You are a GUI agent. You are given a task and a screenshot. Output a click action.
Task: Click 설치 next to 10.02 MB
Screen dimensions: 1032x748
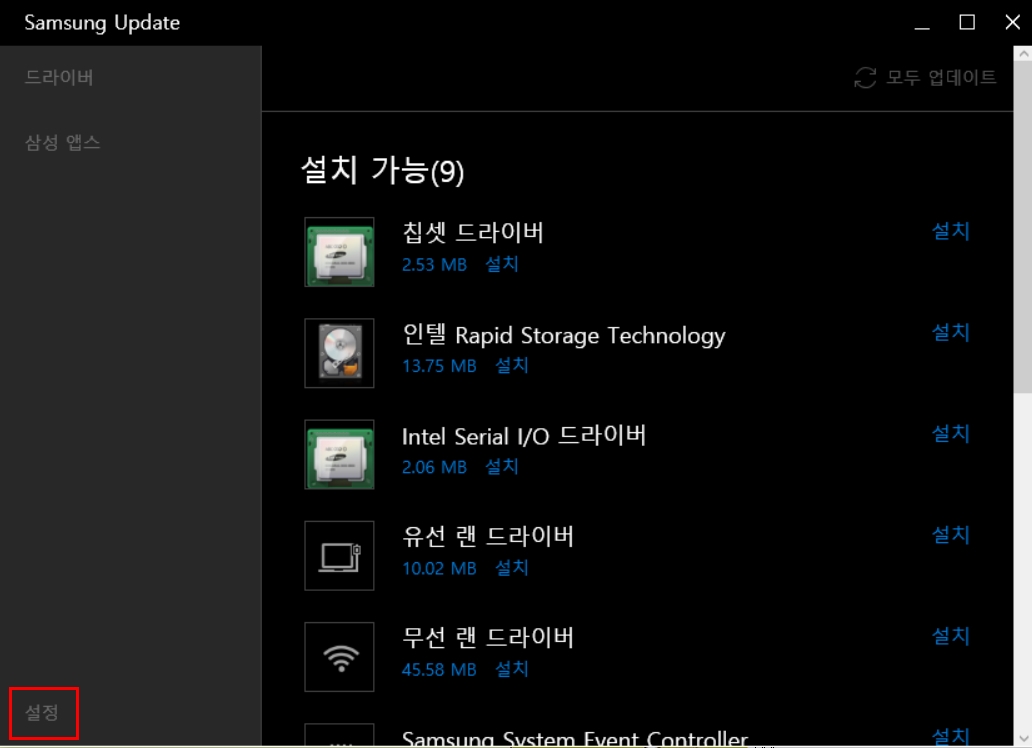[x=511, y=568]
